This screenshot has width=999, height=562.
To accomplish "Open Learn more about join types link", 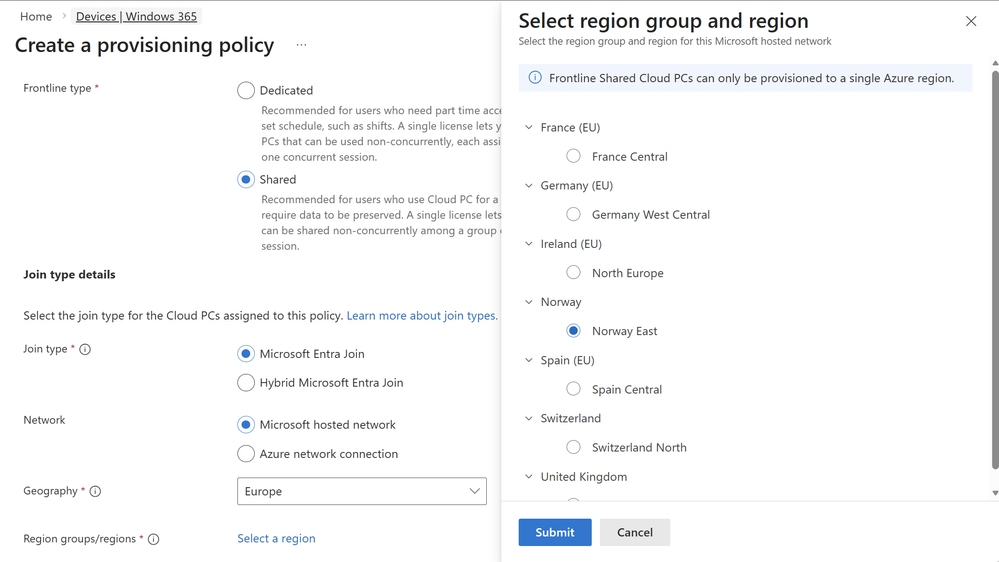I will pyautogui.click(x=421, y=316).
